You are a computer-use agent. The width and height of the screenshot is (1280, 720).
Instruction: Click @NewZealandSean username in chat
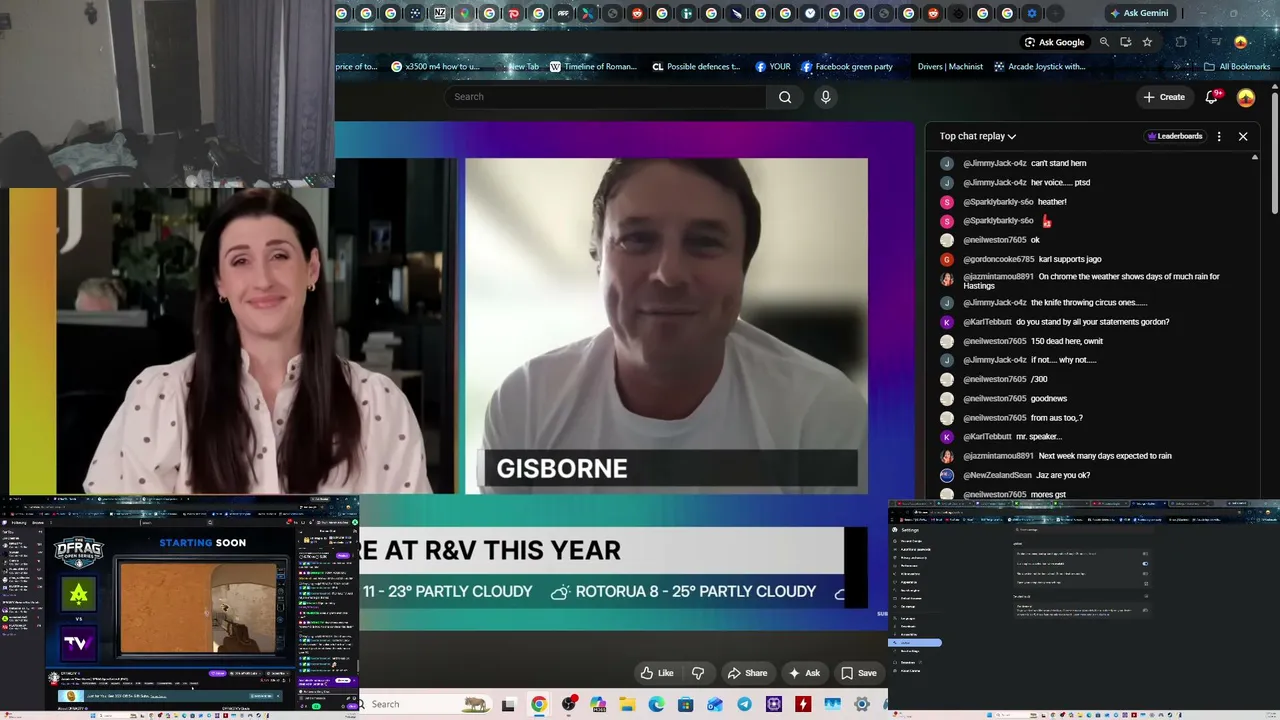(x=997, y=475)
